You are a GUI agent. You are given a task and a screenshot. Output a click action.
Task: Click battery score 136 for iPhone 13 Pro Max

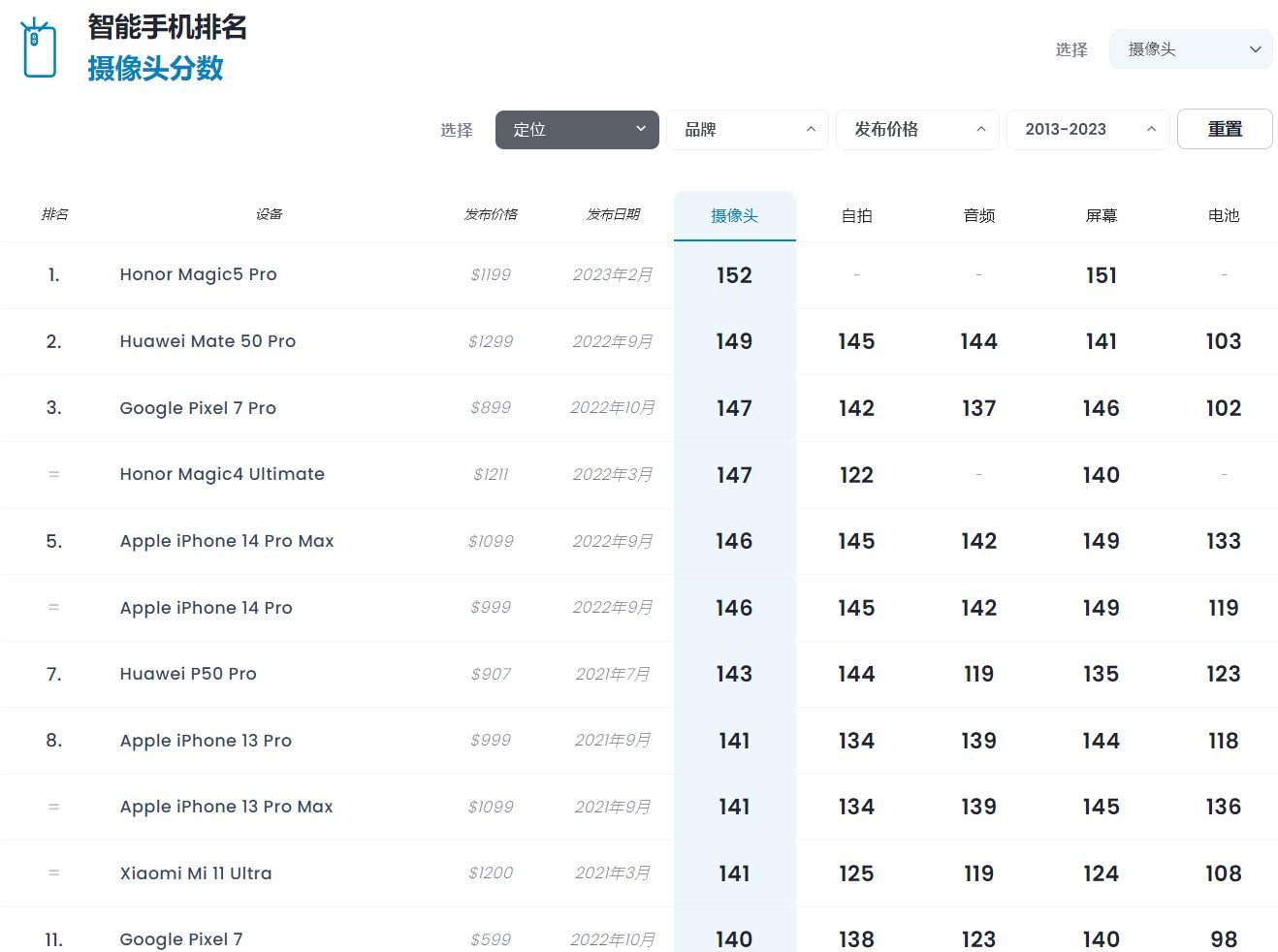point(1224,807)
